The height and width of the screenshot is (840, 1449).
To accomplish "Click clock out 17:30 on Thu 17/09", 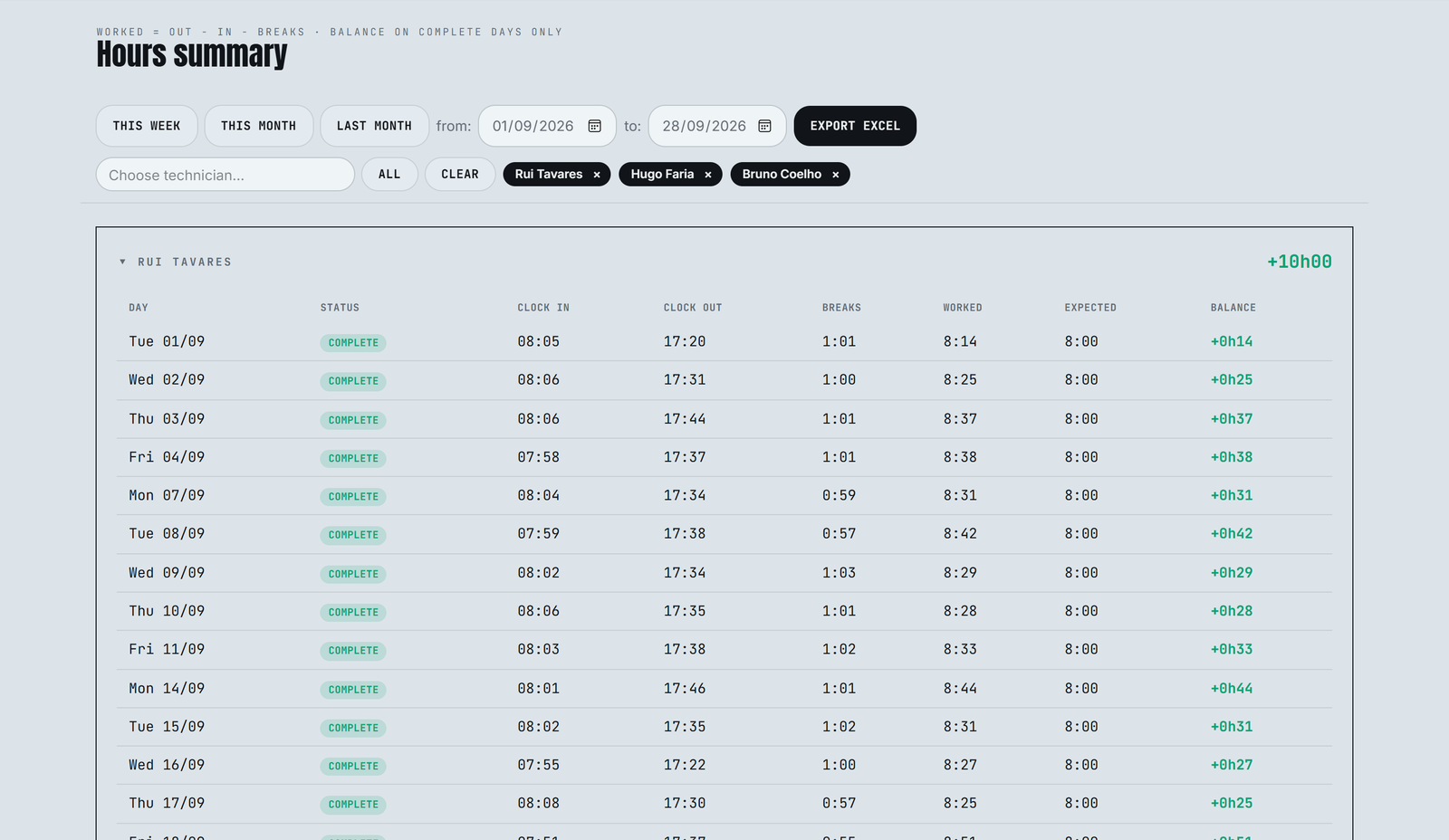I will (x=685, y=803).
